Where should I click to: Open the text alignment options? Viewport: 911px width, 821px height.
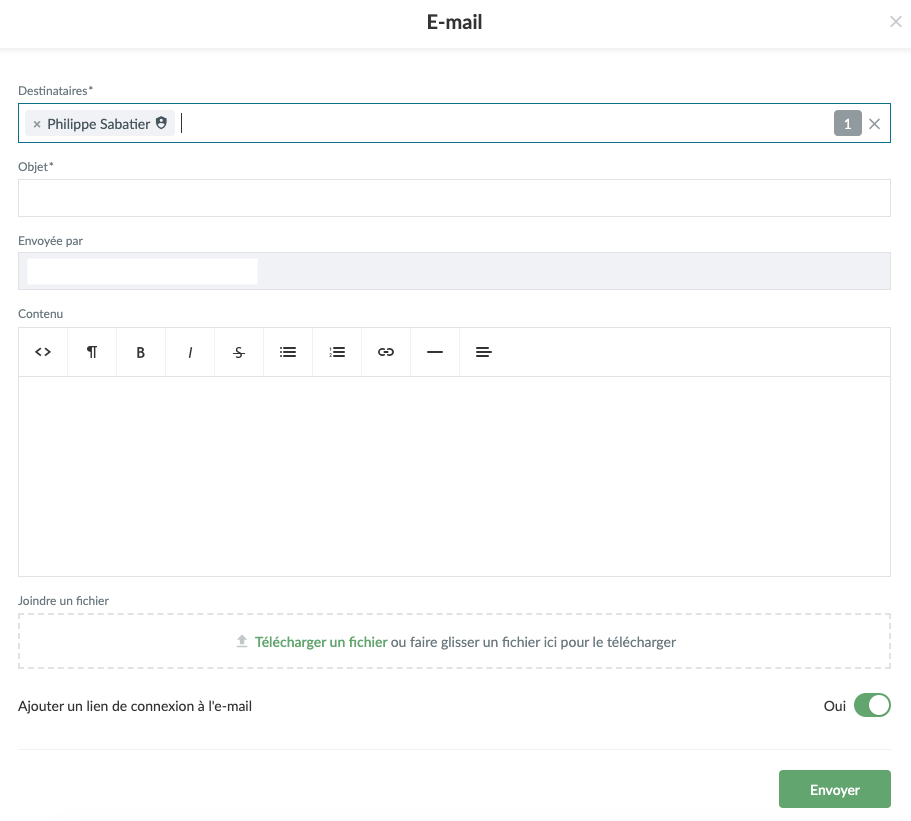[x=484, y=352]
